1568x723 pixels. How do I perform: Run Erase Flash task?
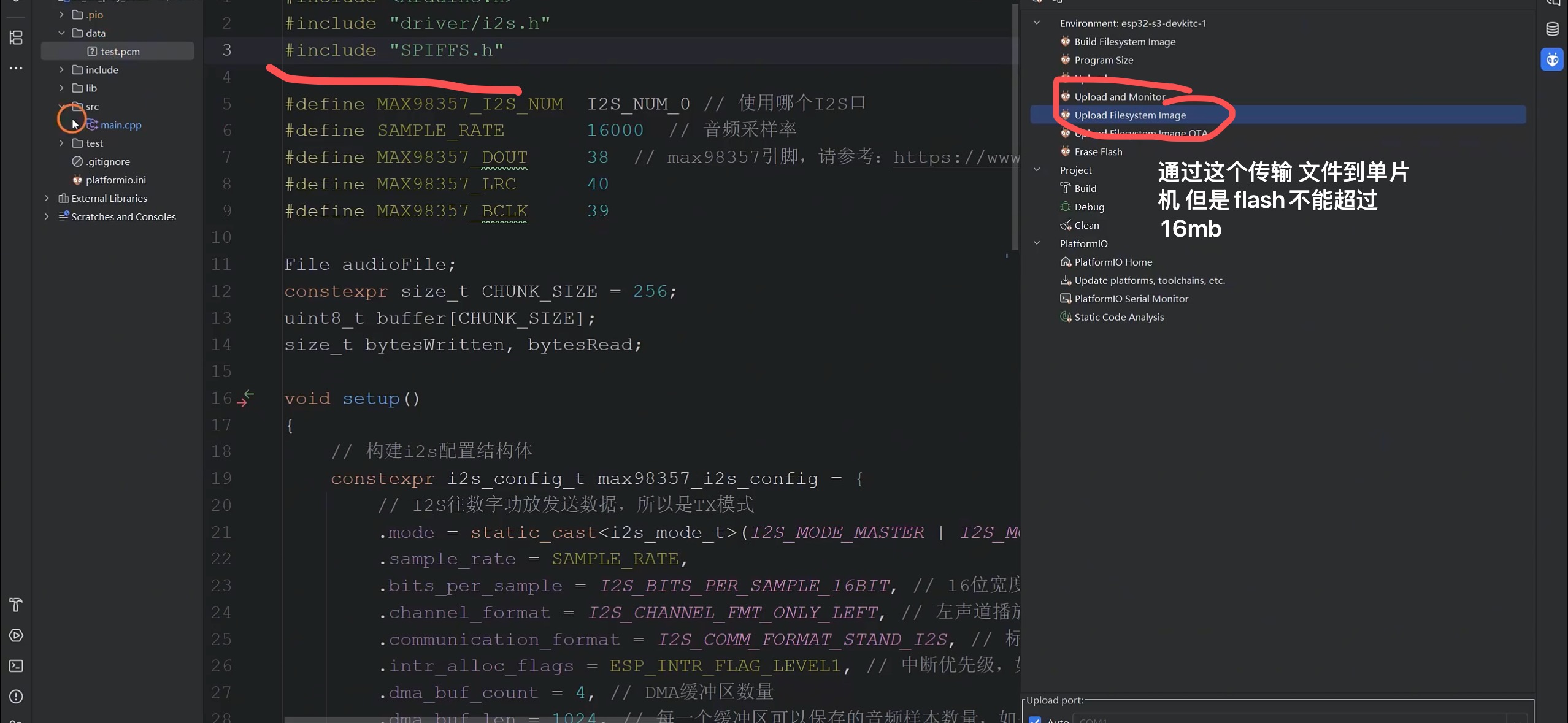coord(1097,152)
